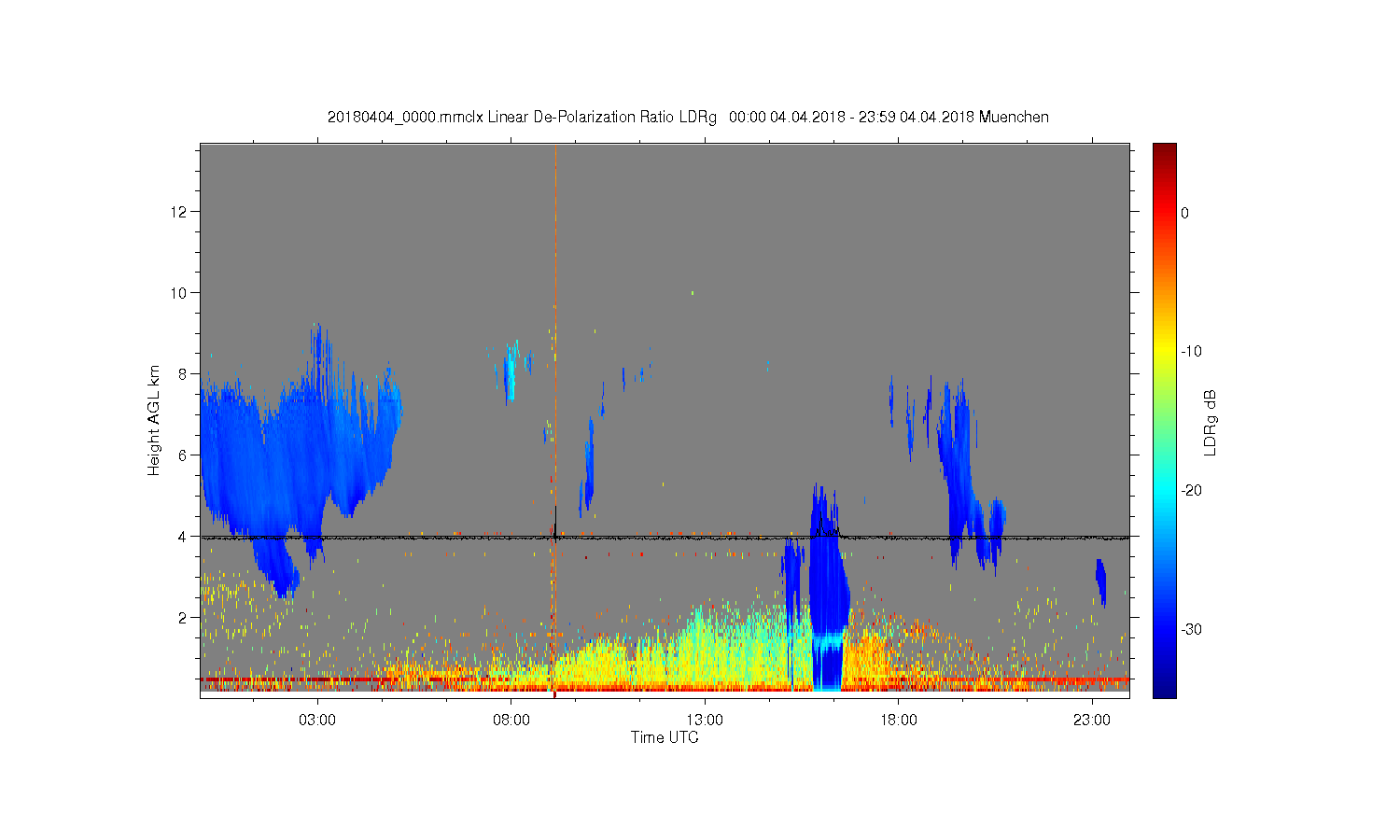The width and height of the screenshot is (1400, 840).
Task: Click the colorbar value label '-30'
Action: pyautogui.click(x=1191, y=630)
